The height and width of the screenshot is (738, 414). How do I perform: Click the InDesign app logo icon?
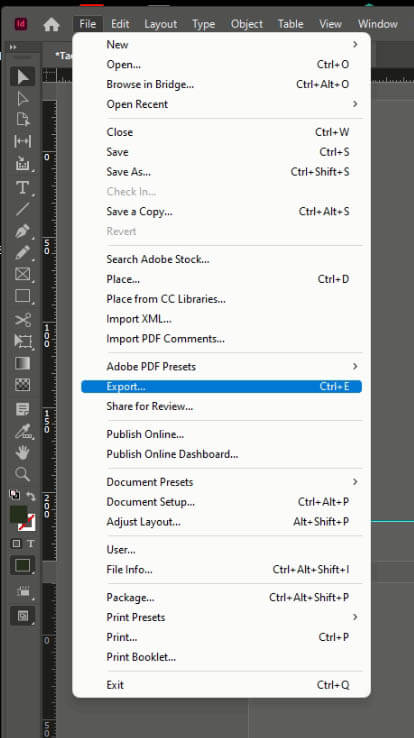coord(21,24)
